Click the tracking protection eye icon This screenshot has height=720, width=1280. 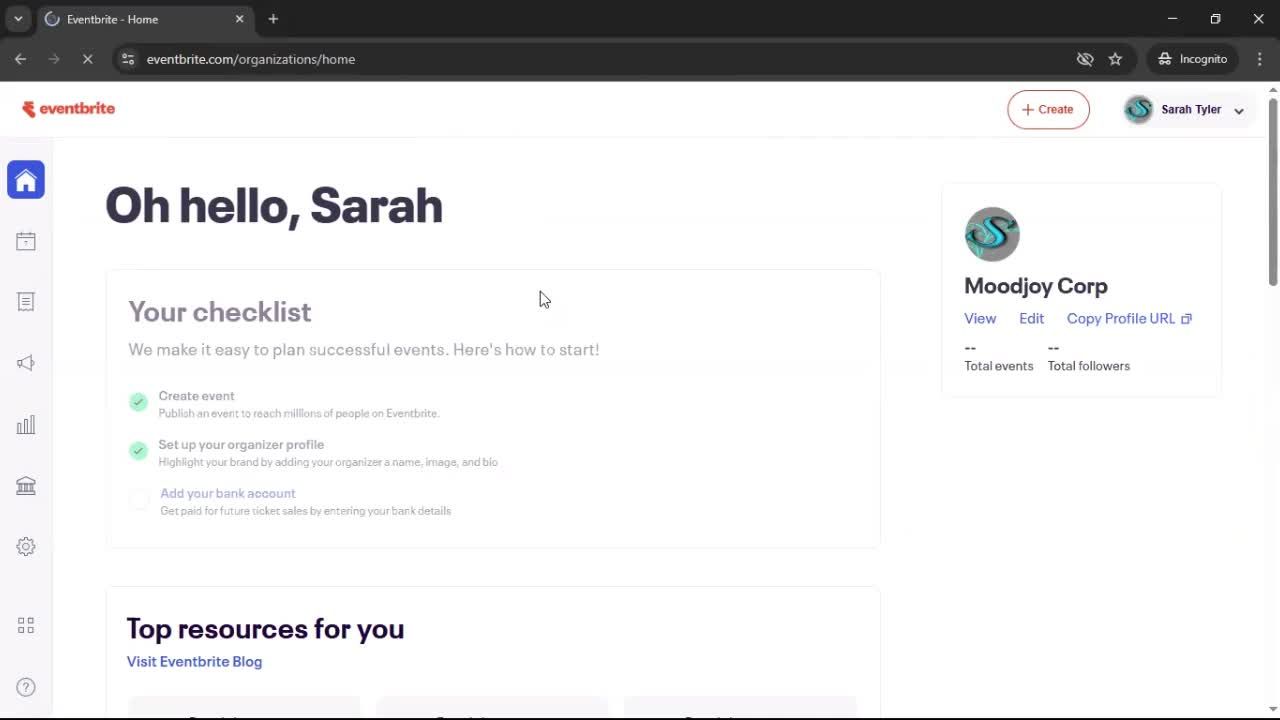tap(1085, 59)
